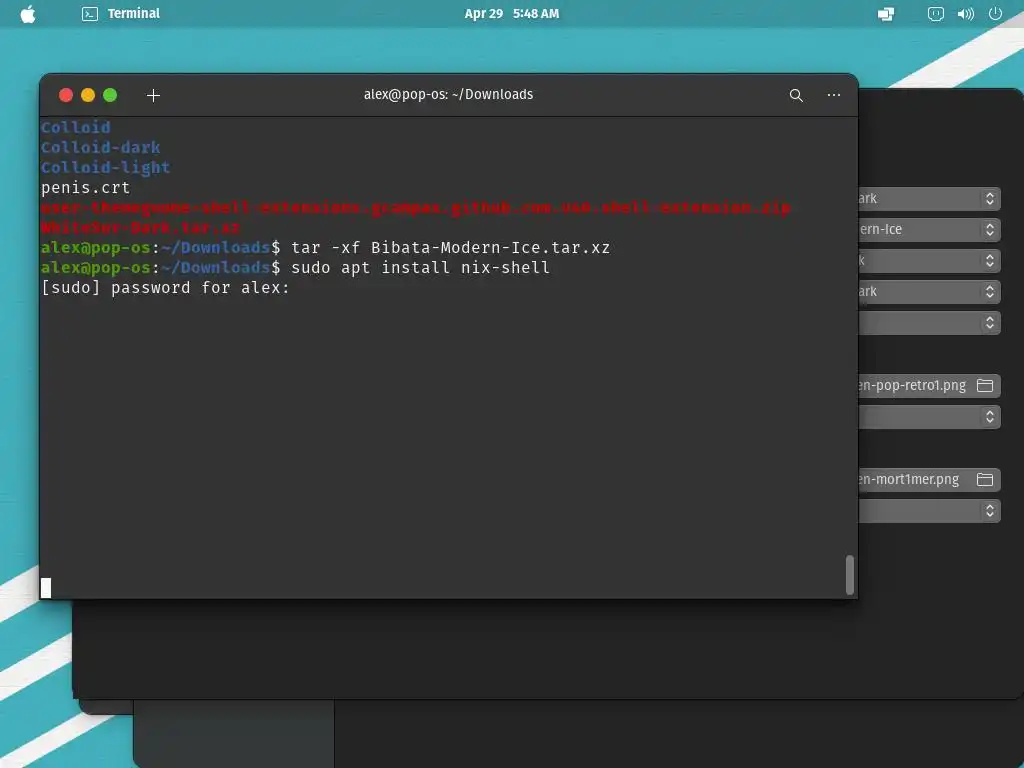This screenshot has width=1024, height=768.
Task: Open the dropdown below pop-retro1.png field
Action: (929, 417)
